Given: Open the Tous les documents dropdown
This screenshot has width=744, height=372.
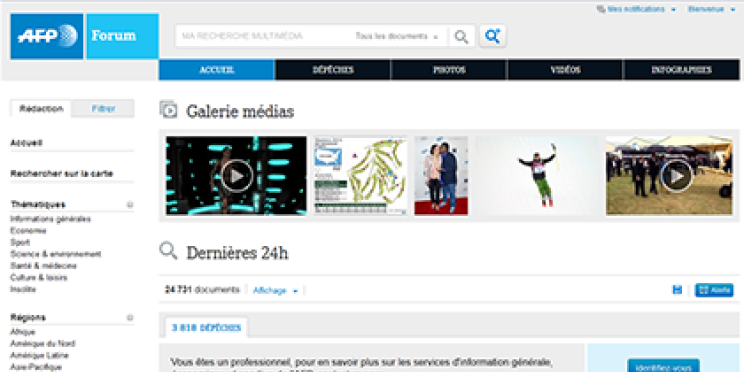Looking at the screenshot, I should pos(396,37).
